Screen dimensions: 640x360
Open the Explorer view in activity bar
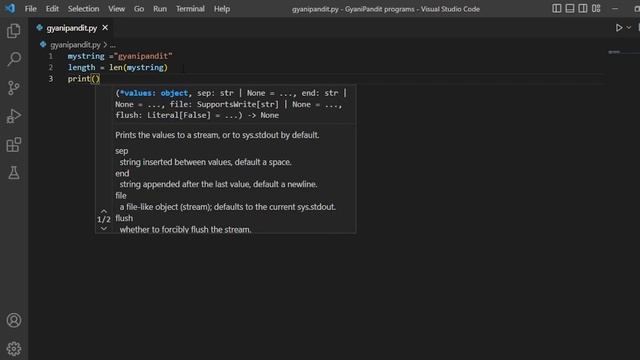(x=13, y=31)
